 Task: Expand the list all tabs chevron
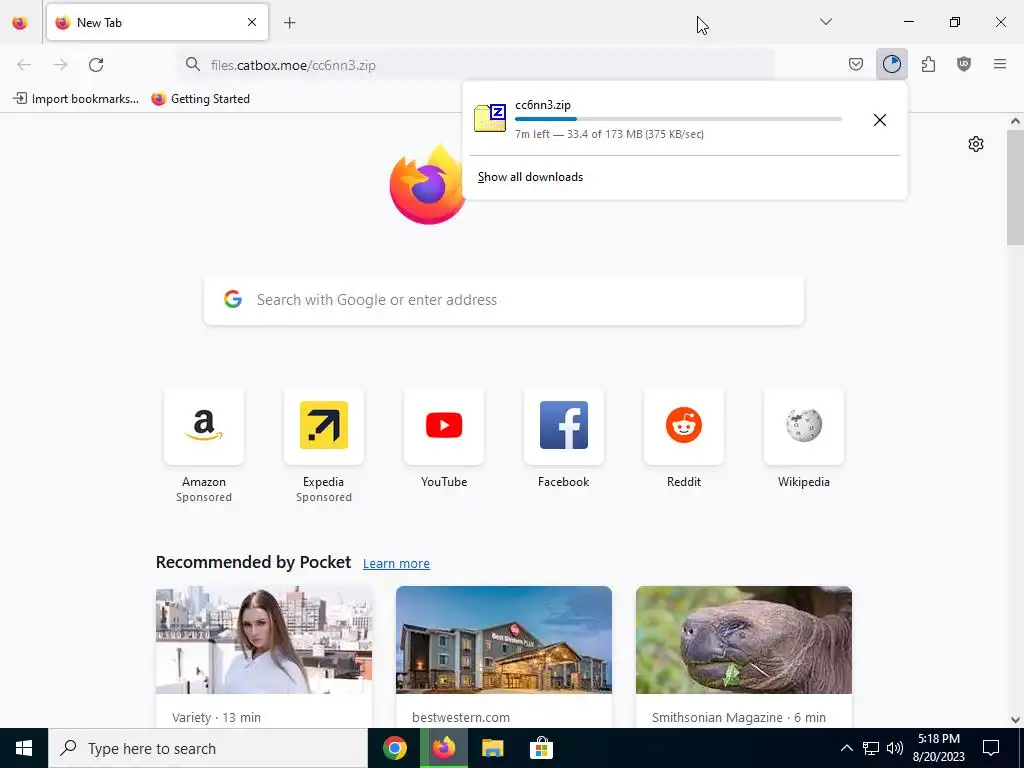point(826,22)
